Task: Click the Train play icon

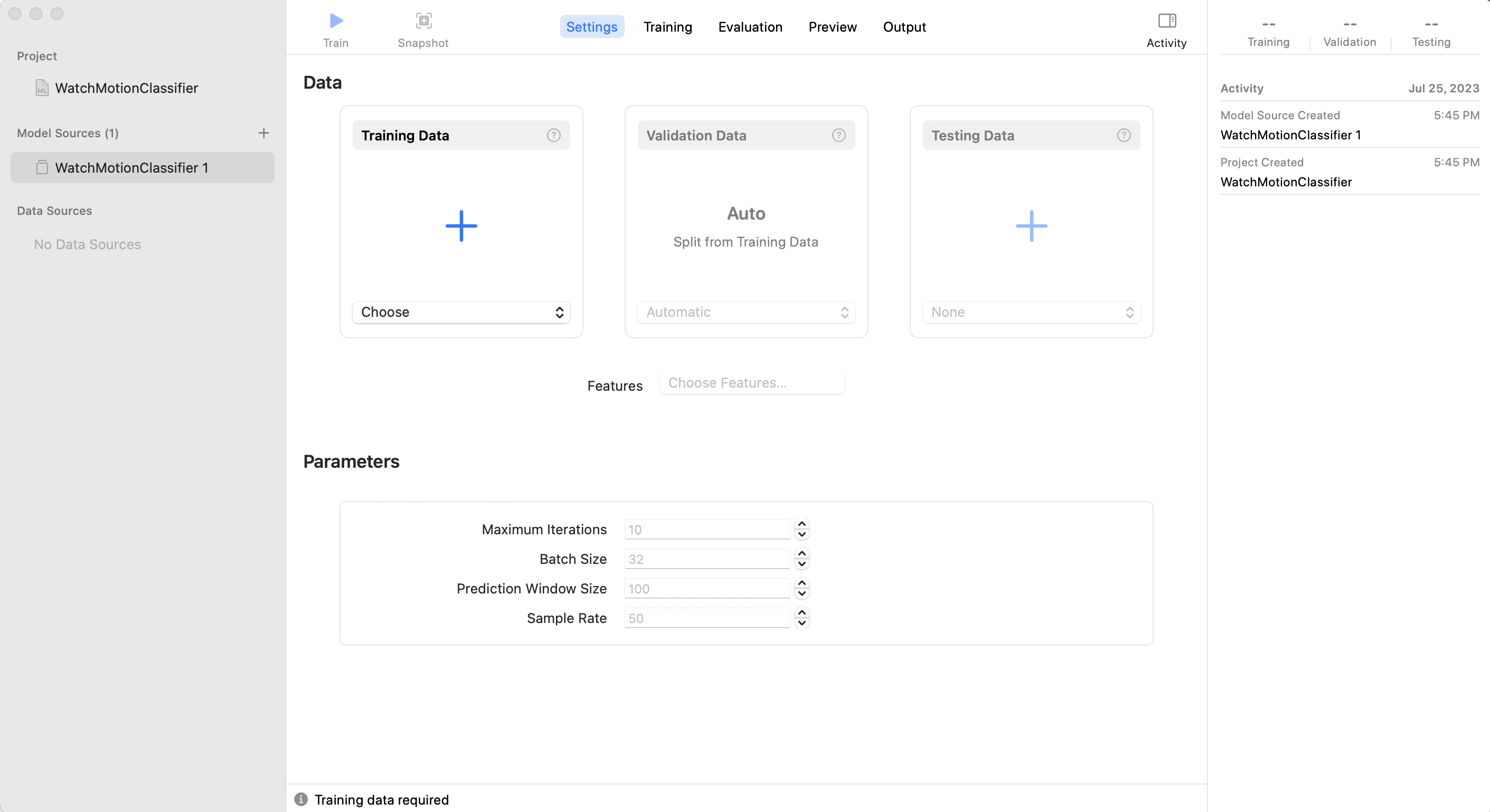Action: [x=336, y=22]
